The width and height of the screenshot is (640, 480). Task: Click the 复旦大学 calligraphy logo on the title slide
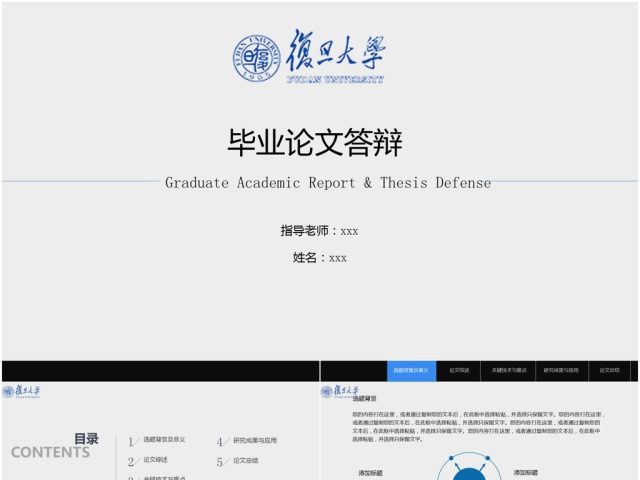click(x=335, y=51)
